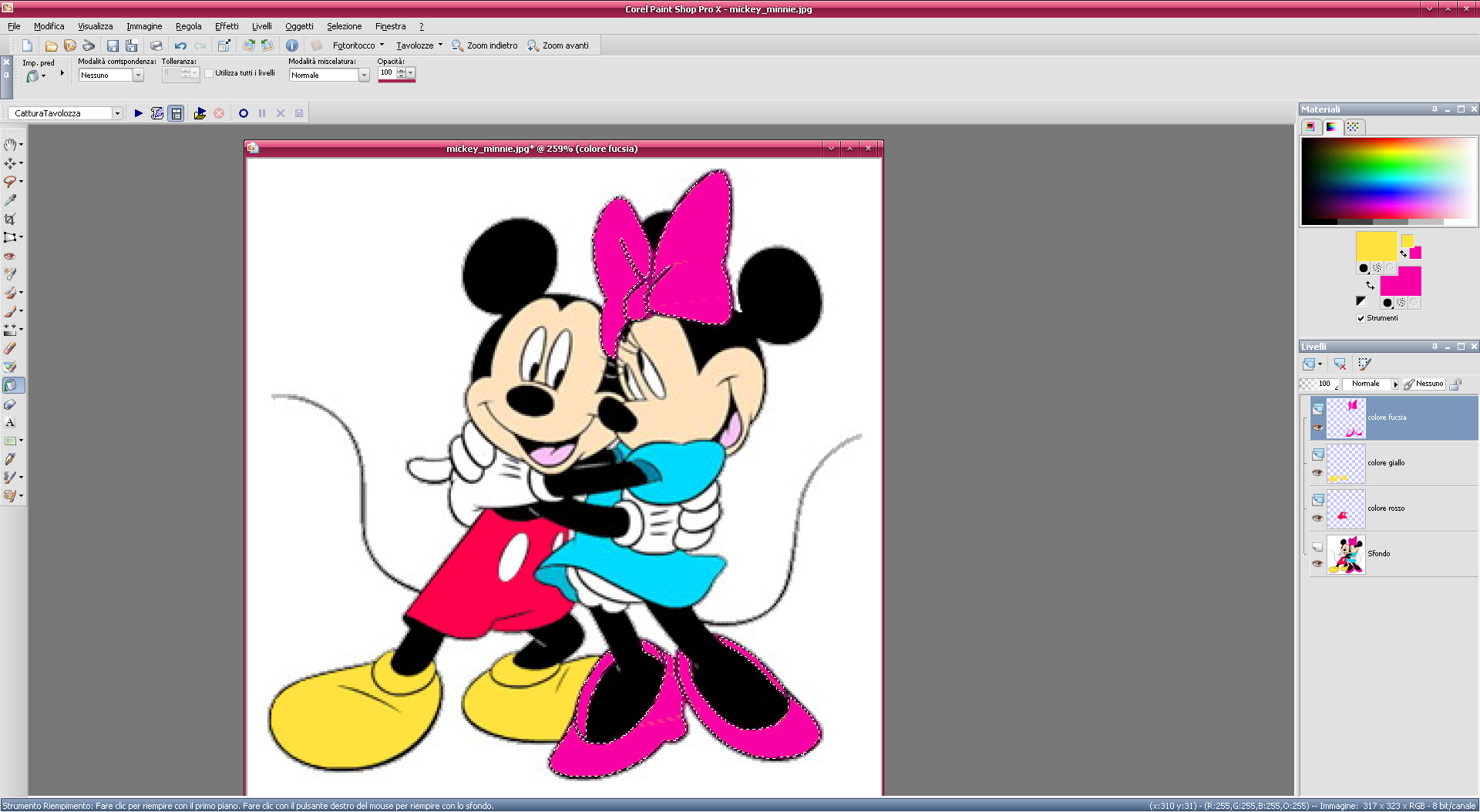Open the Opacità value dropdown arrow

pos(411,72)
